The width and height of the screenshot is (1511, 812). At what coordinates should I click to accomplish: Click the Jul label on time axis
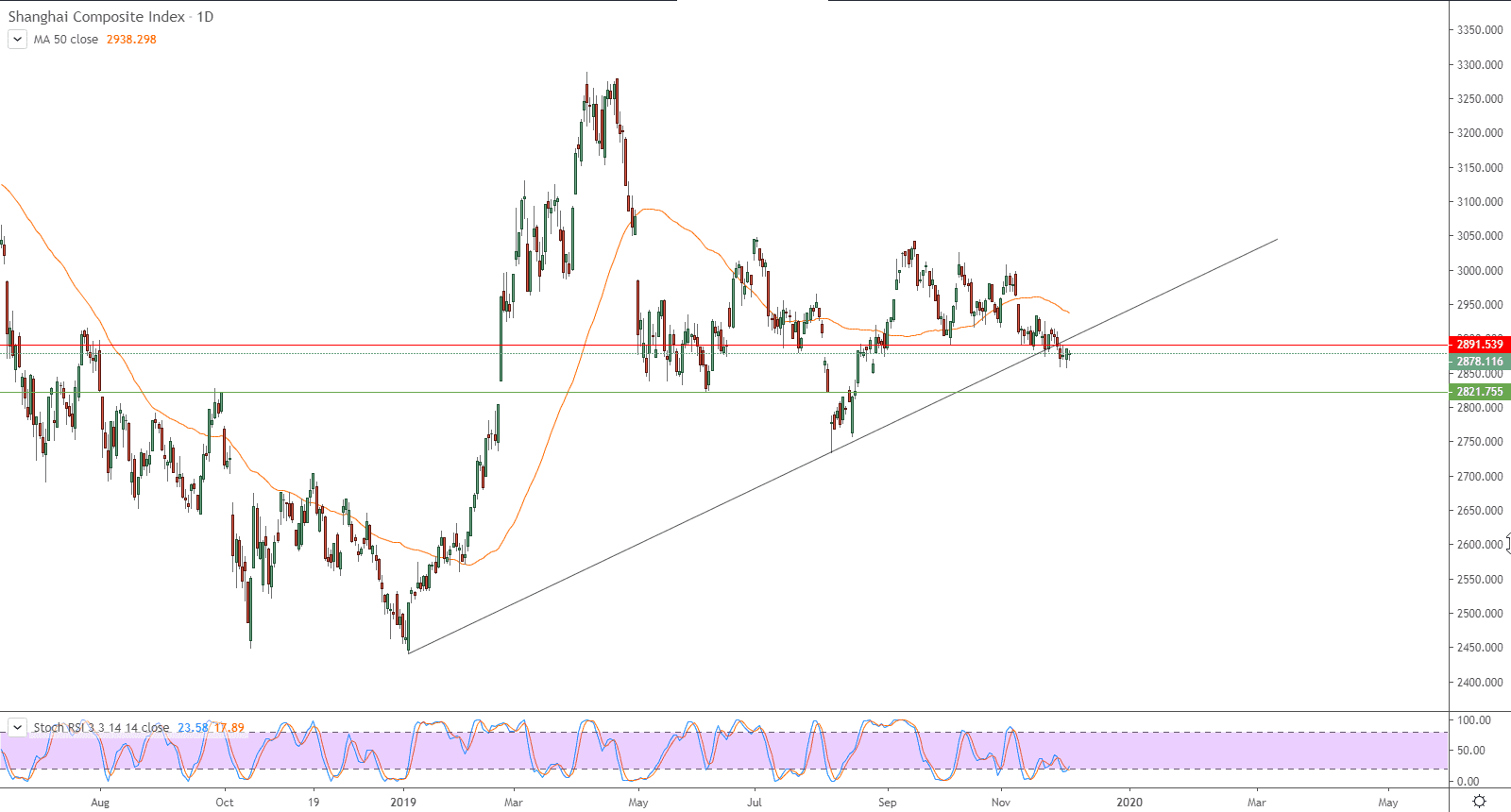(x=755, y=803)
